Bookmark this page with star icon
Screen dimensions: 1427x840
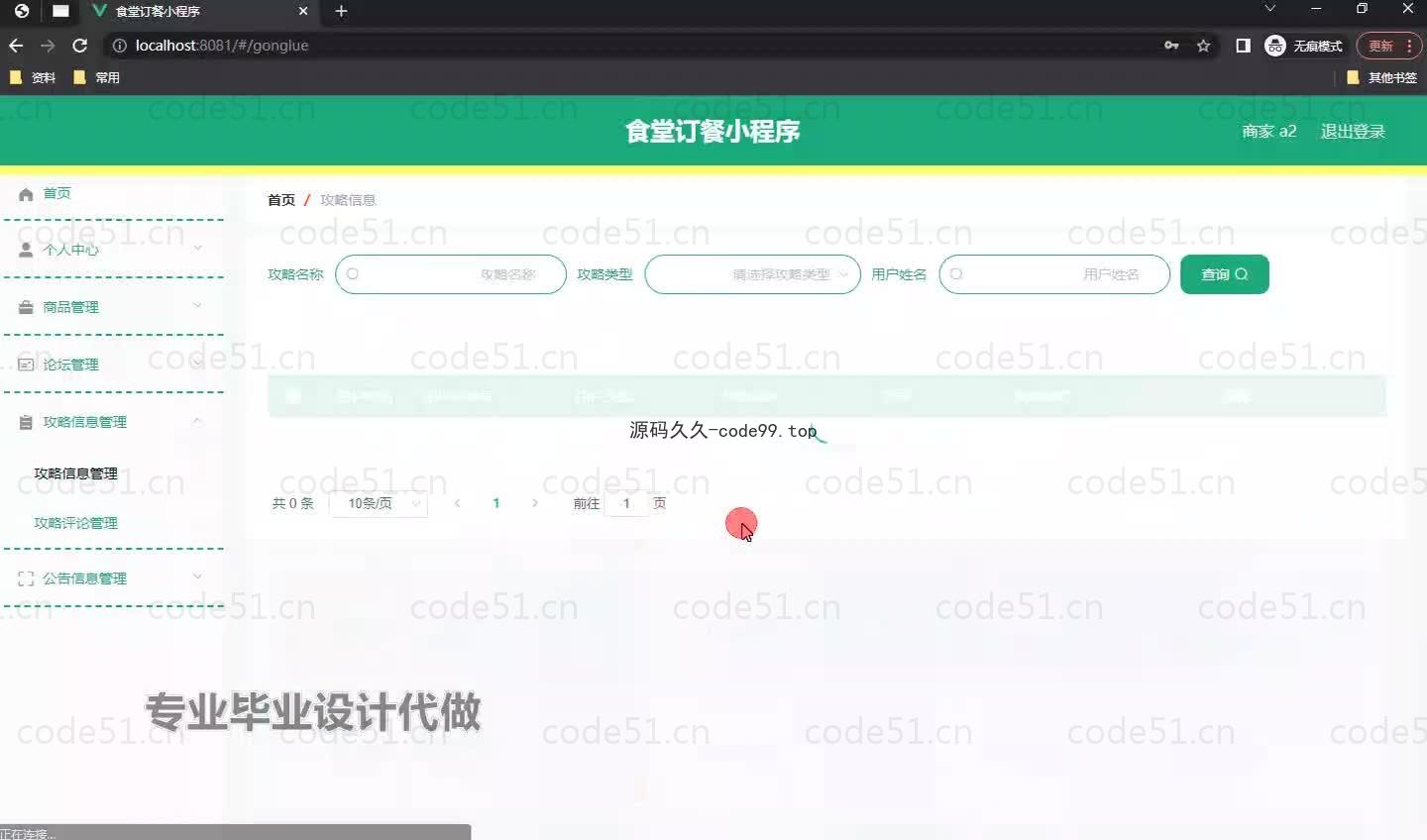(1203, 46)
